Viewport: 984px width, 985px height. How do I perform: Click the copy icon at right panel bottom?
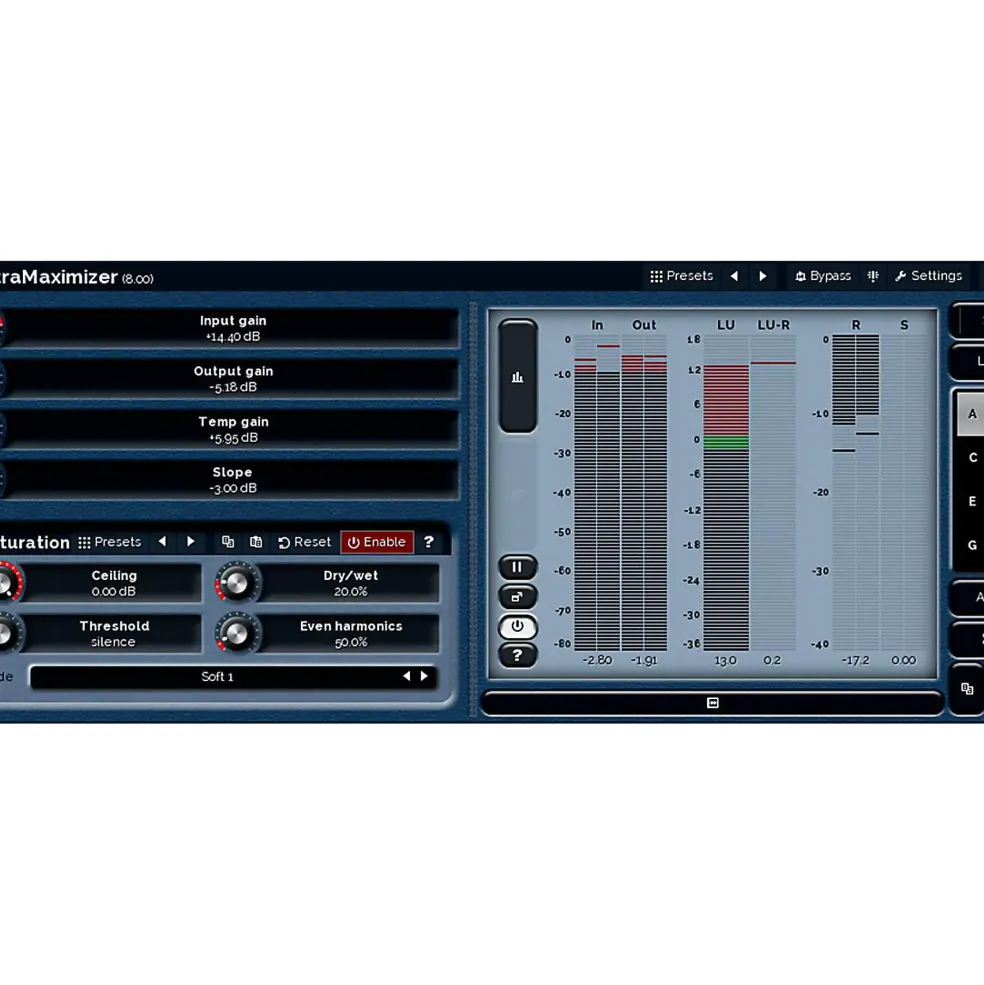pyautogui.click(x=967, y=688)
